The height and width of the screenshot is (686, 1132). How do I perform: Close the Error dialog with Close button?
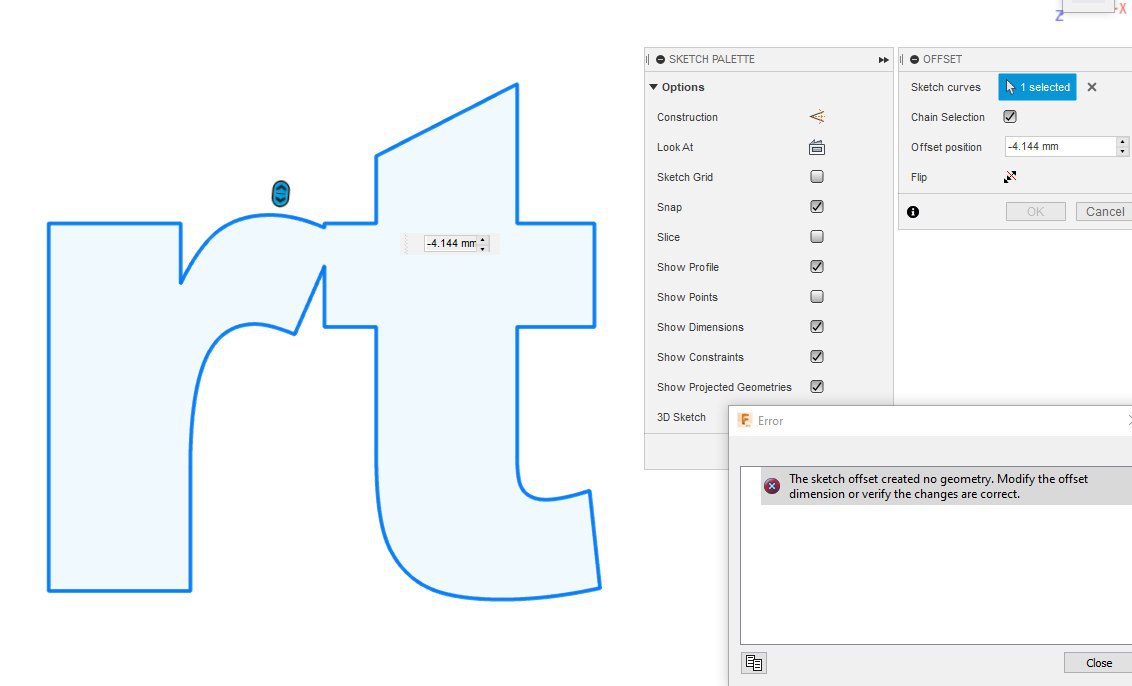pos(1098,663)
